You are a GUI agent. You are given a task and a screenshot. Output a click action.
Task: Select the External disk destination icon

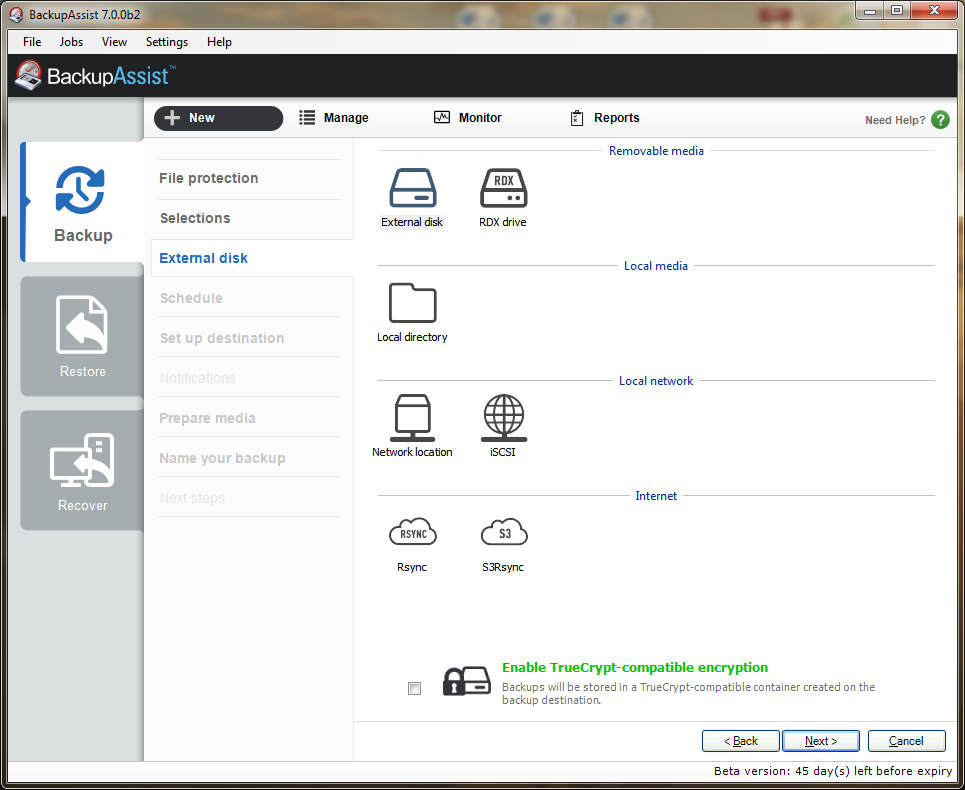click(412, 189)
